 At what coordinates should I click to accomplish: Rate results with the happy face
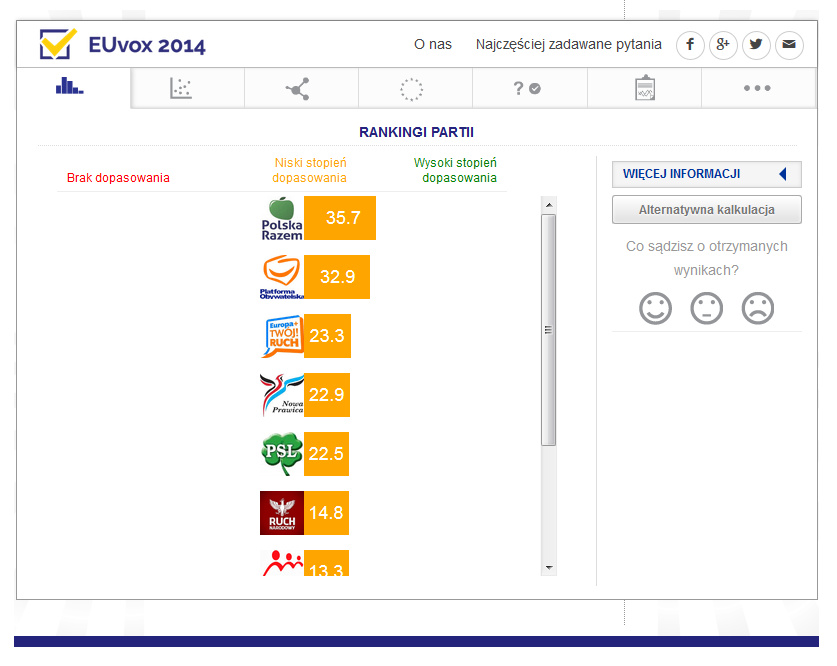coord(655,308)
